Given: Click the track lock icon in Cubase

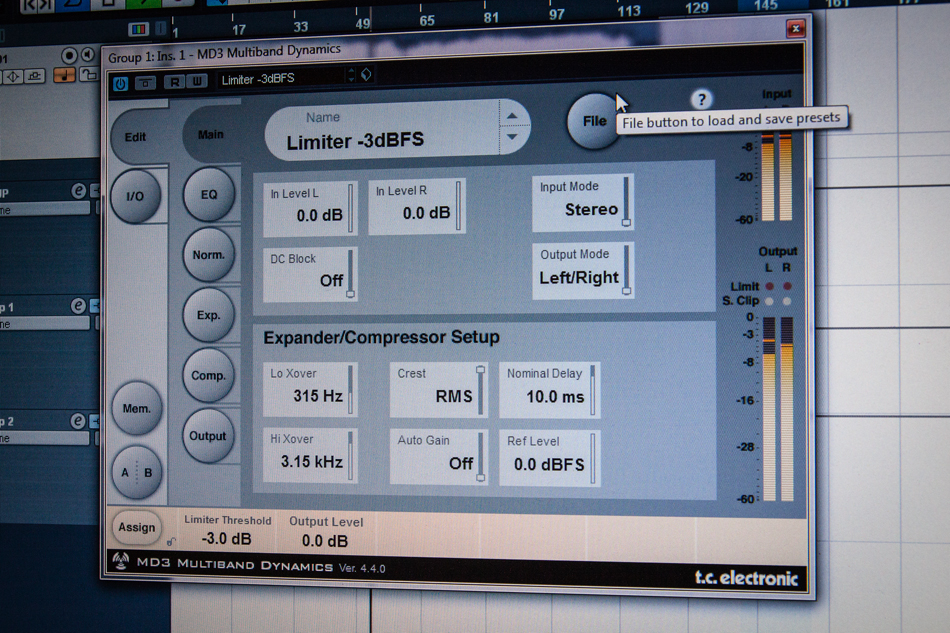Looking at the screenshot, I should click(x=89, y=75).
